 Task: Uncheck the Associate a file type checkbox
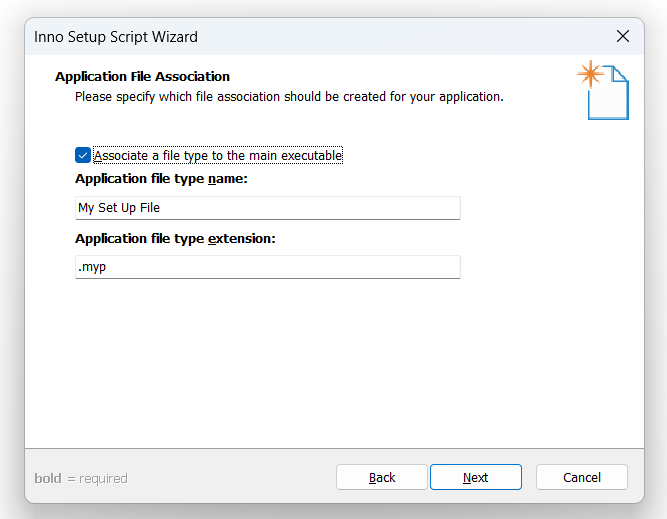[x=83, y=155]
